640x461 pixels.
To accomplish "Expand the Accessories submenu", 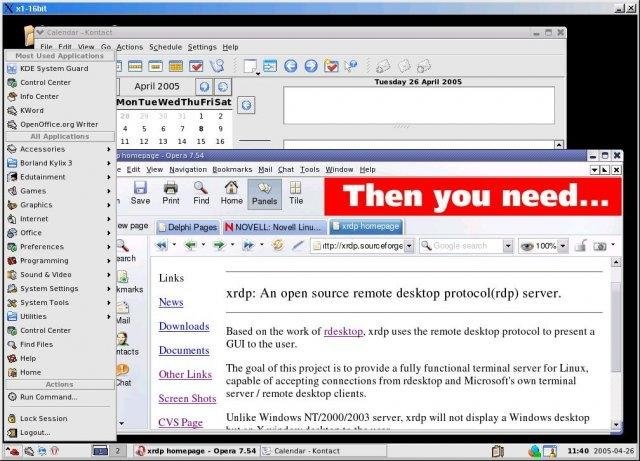I will pyautogui.click(x=60, y=149).
